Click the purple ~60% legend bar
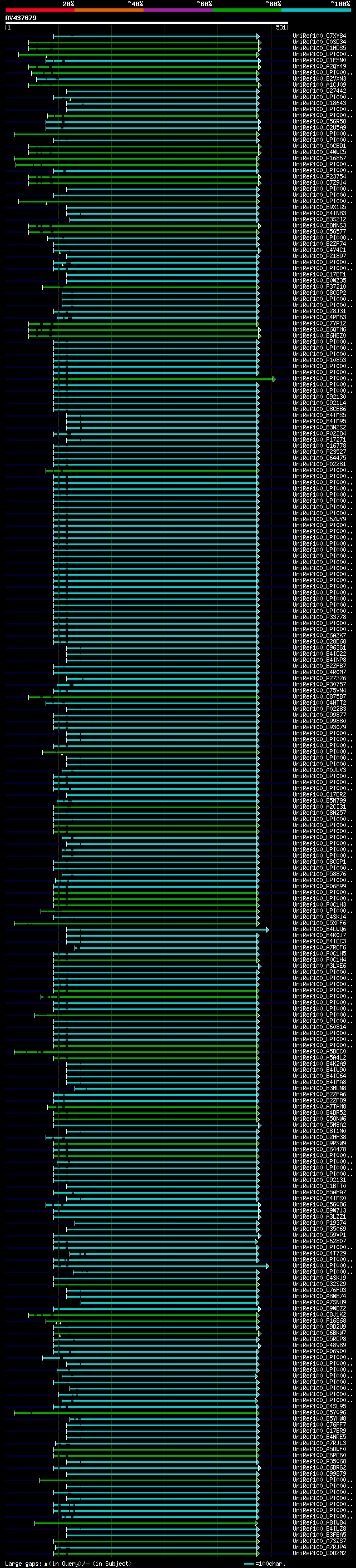Viewport: 356px width, 1568px height. coord(179,10)
